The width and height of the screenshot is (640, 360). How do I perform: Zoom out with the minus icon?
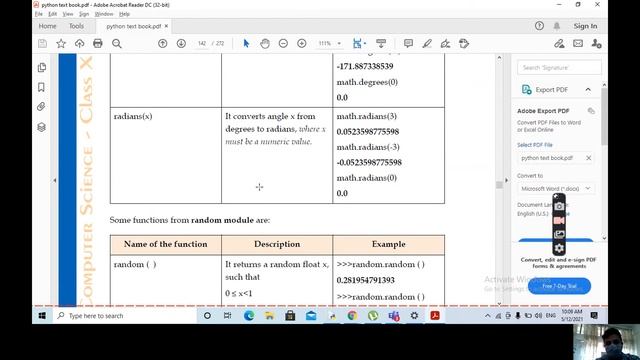tap(283, 43)
